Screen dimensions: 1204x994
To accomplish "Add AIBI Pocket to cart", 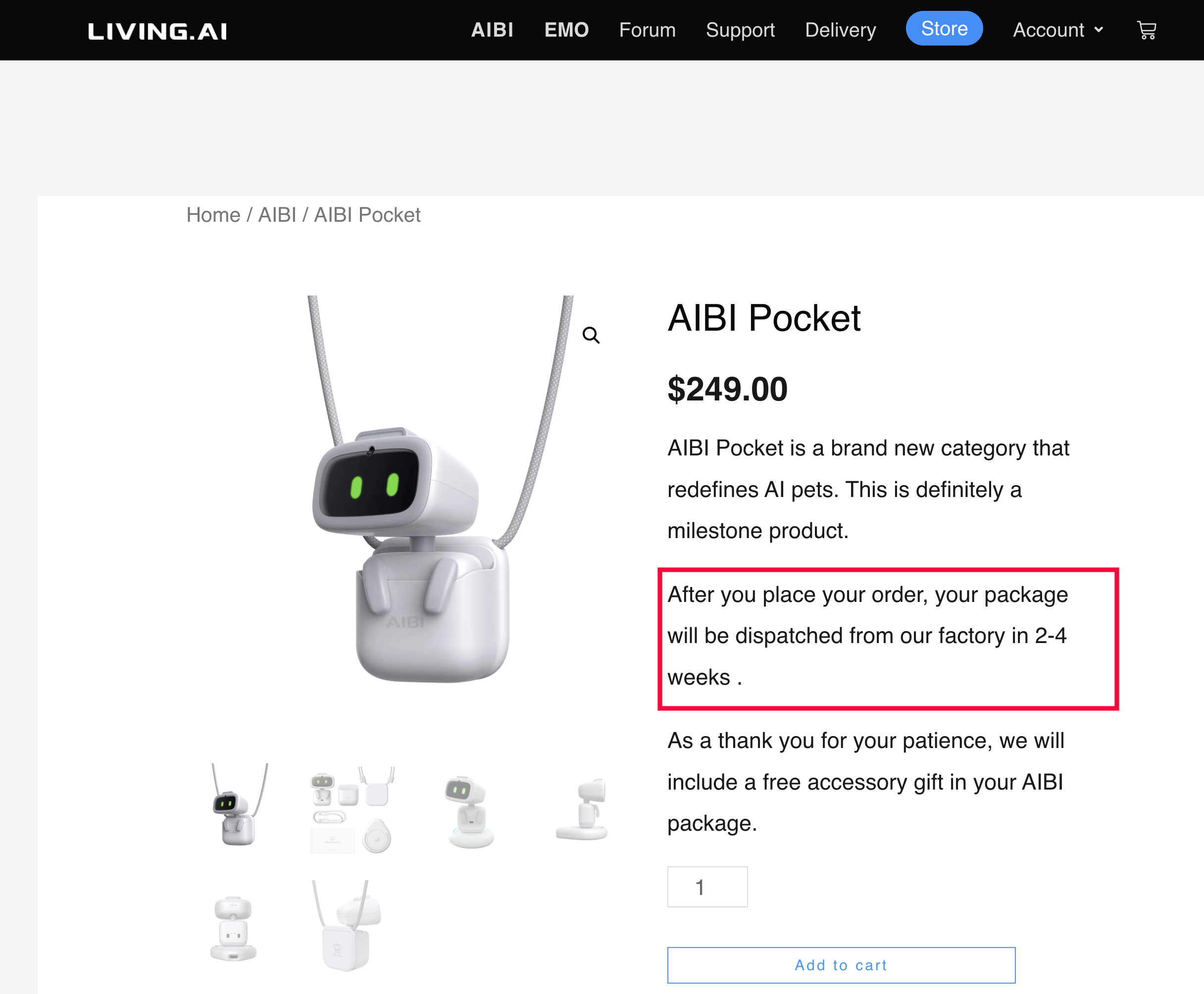I will coord(841,965).
